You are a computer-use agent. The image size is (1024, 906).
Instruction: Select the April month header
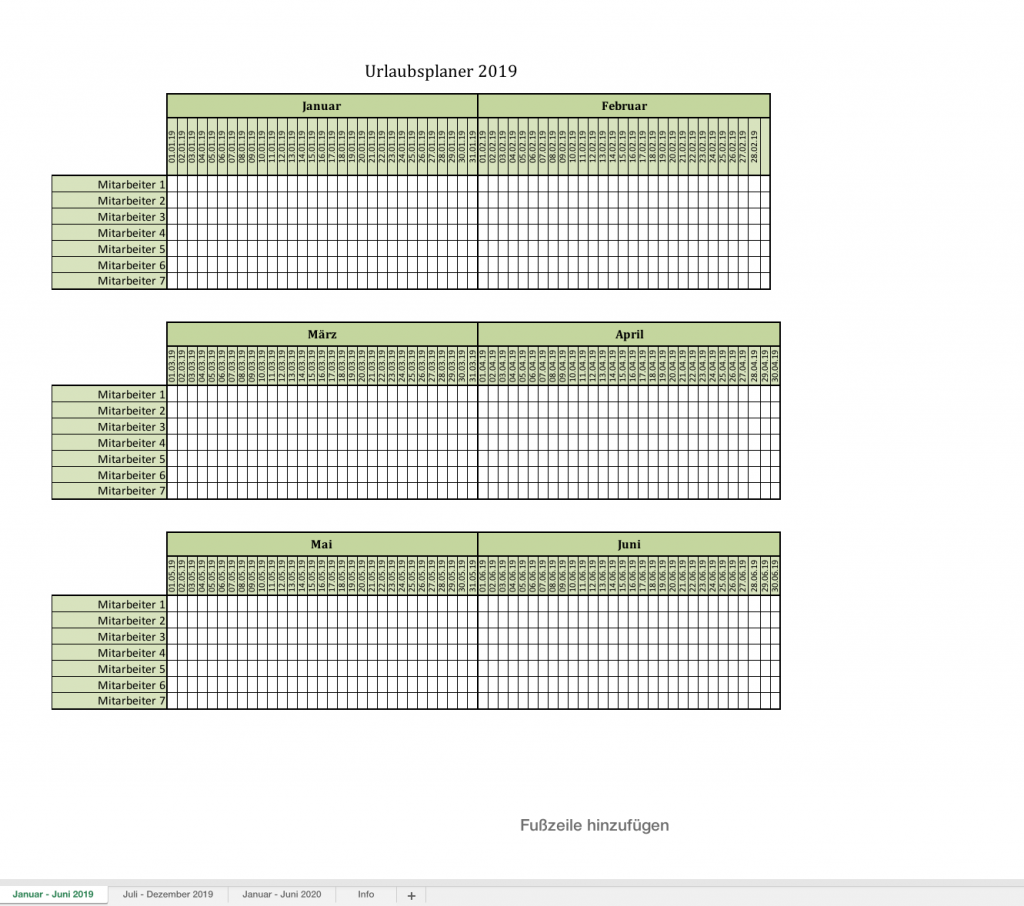click(x=629, y=334)
